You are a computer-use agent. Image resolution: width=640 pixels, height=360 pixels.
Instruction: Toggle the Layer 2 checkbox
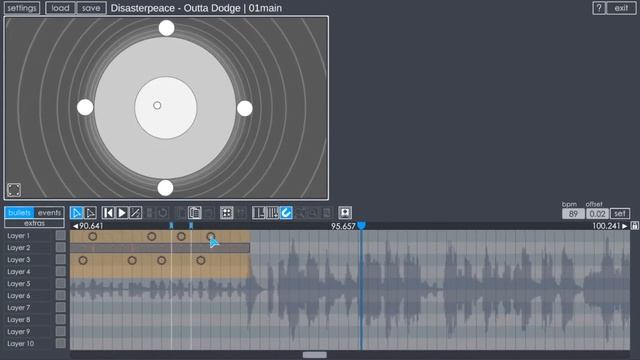pos(60,247)
